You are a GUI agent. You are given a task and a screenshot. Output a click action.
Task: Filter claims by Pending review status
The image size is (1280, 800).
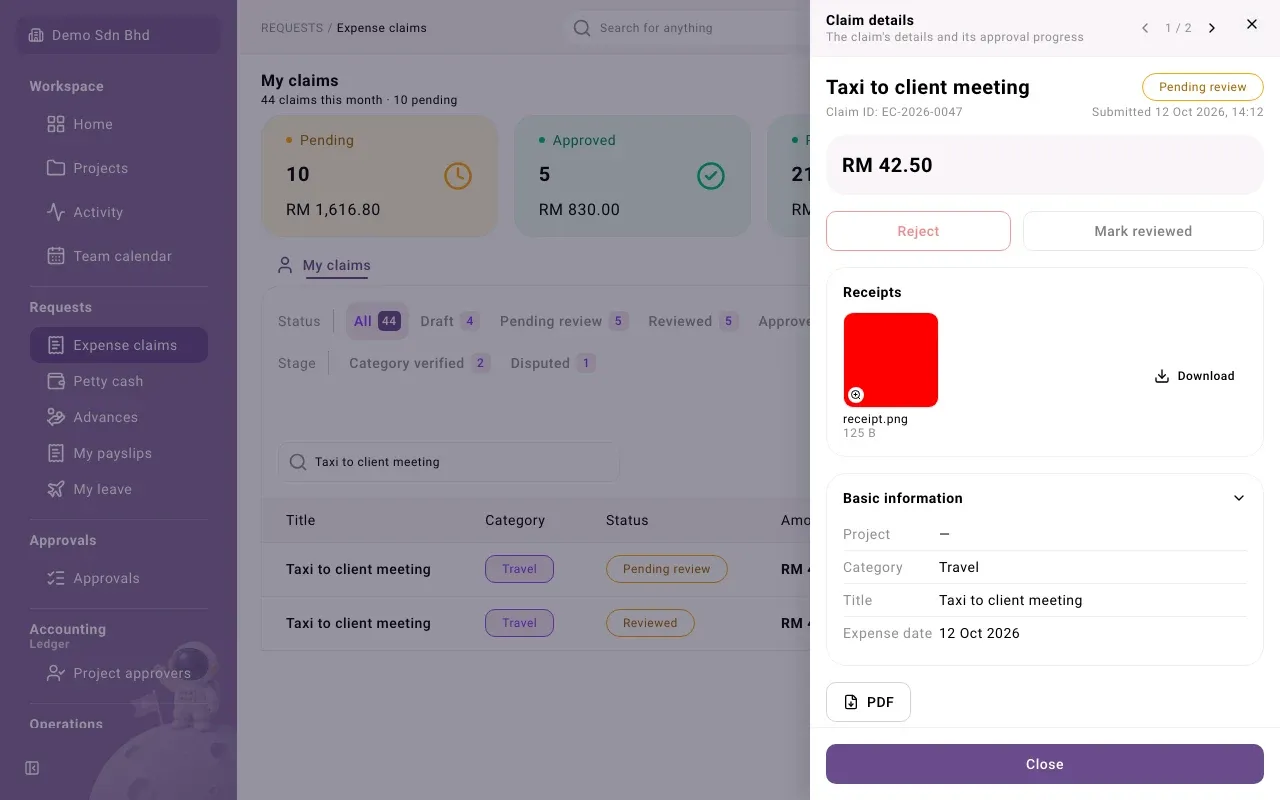tap(564, 321)
